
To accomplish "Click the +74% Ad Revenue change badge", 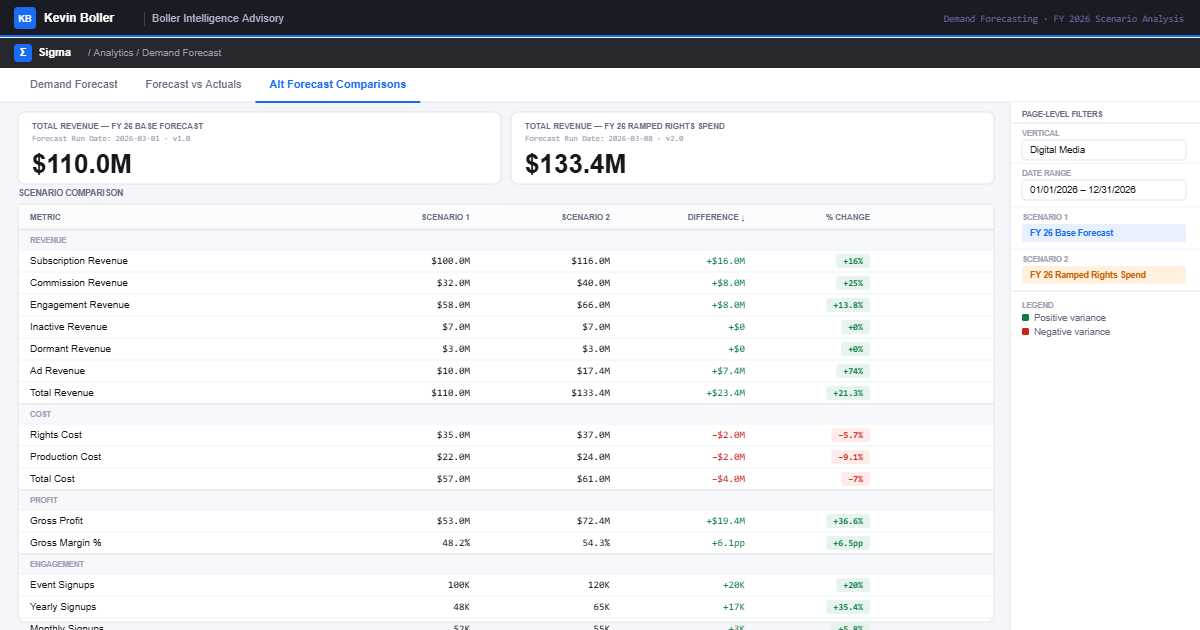I will [x=853, y=371].
